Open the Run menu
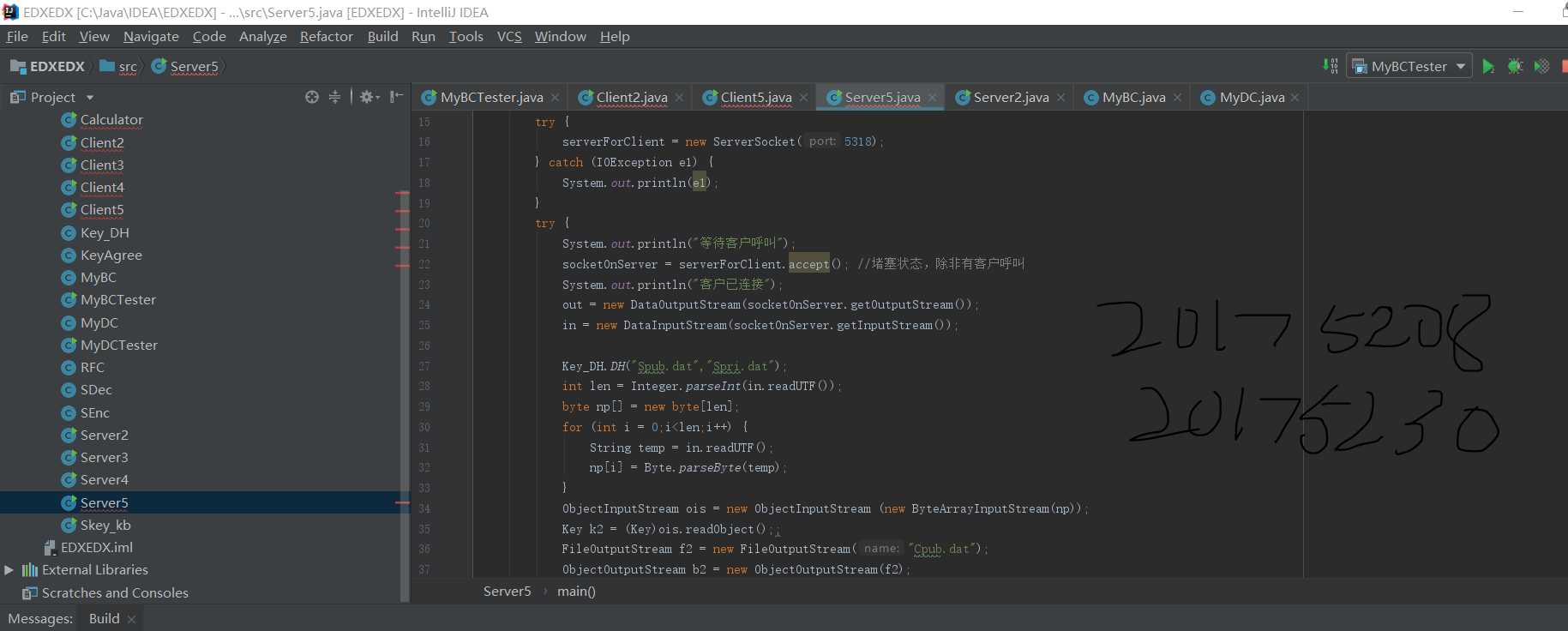This screenshot has height=631, width=1568. (x=424, y=36)
